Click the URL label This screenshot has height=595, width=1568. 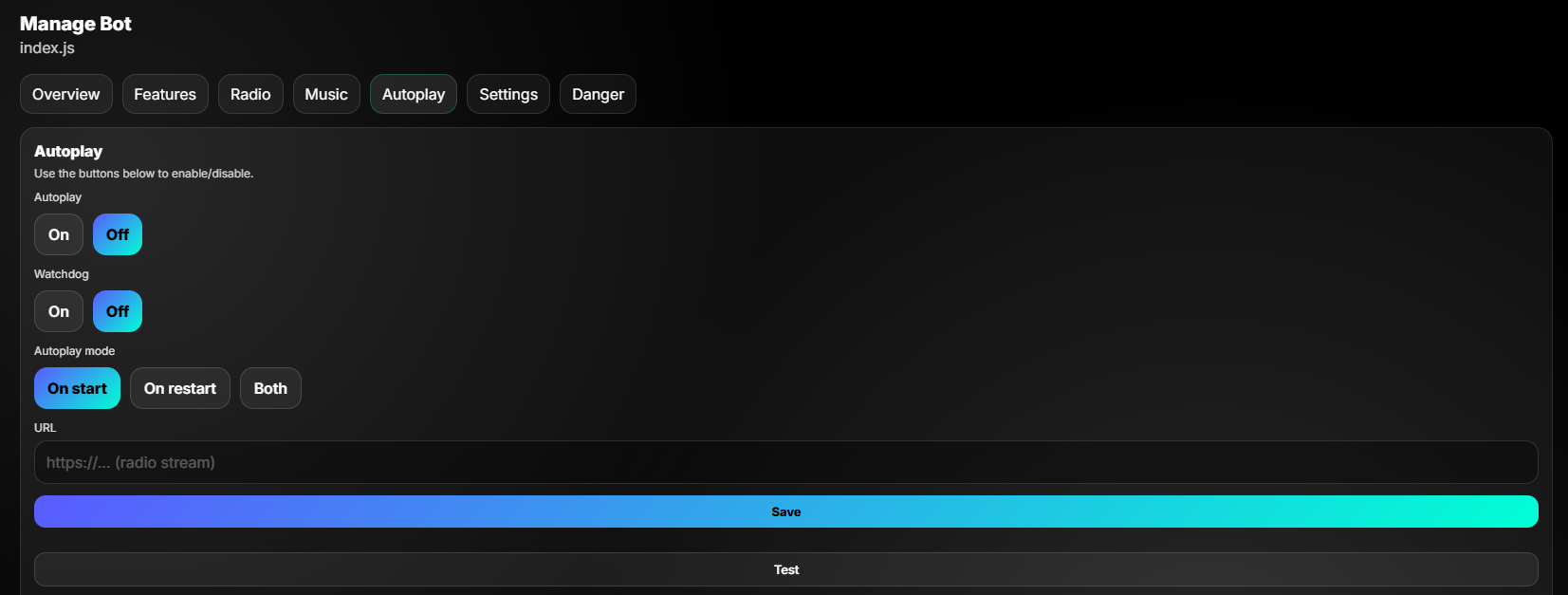(46, 428)
